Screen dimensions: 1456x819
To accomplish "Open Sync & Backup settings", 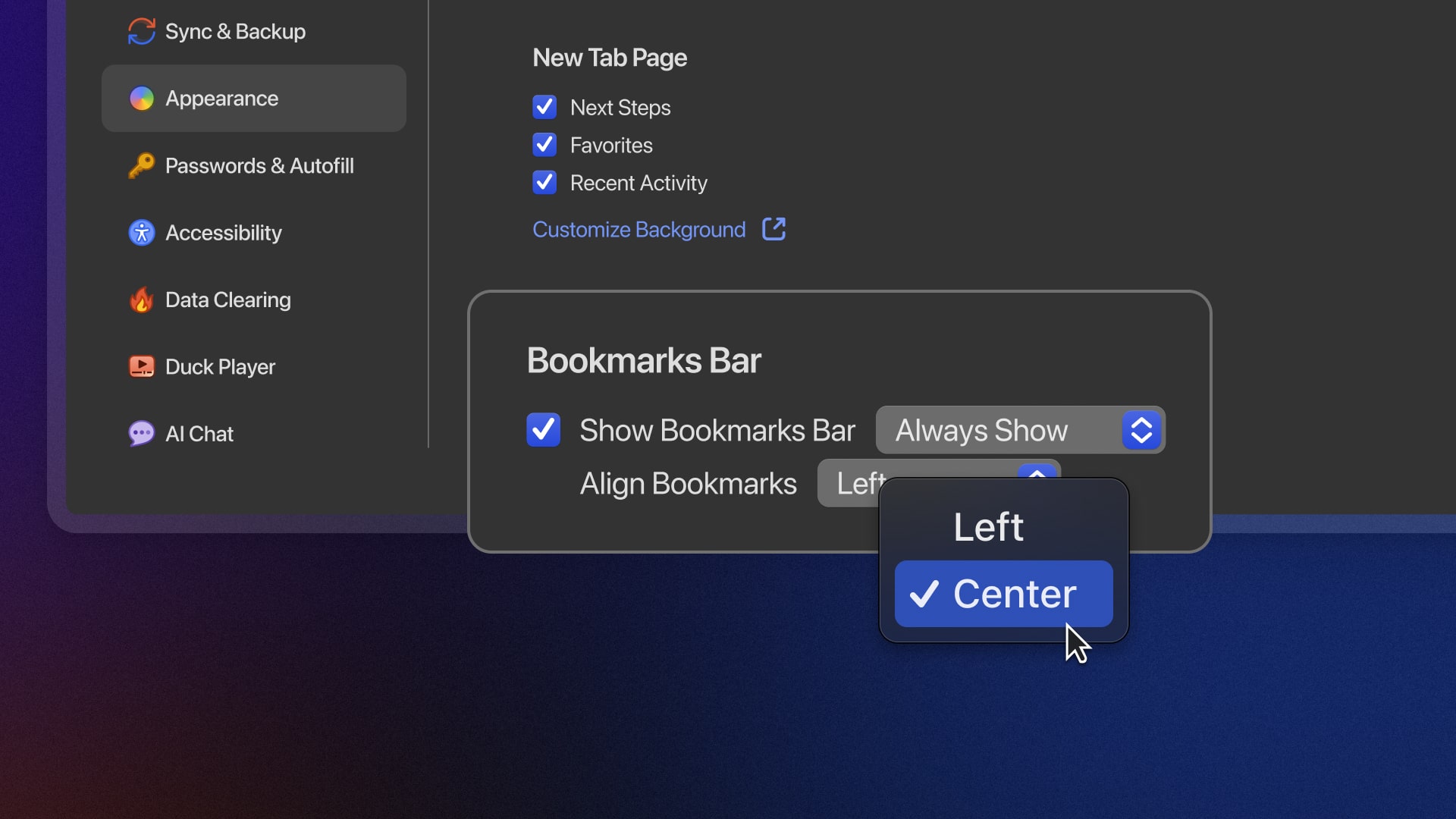I will pos(253,31).
